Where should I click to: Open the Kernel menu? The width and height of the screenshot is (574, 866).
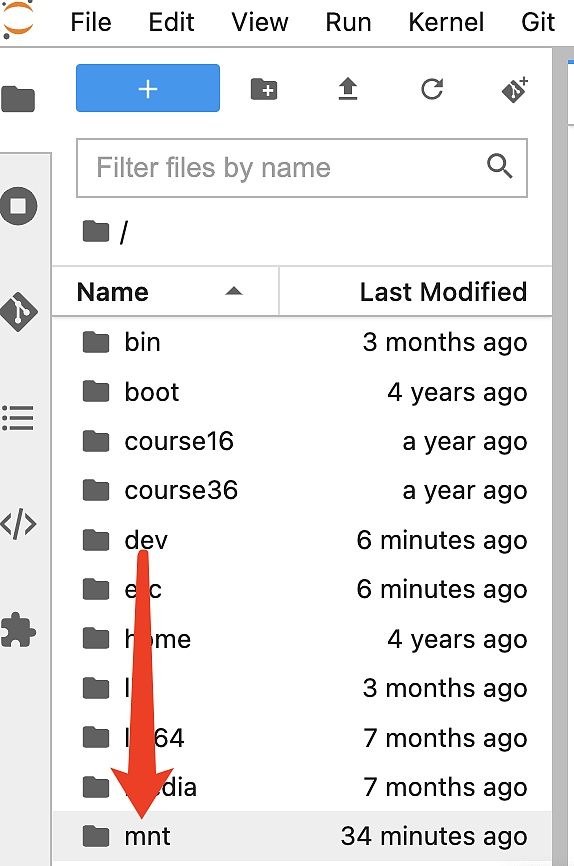[x=446, y=23]
